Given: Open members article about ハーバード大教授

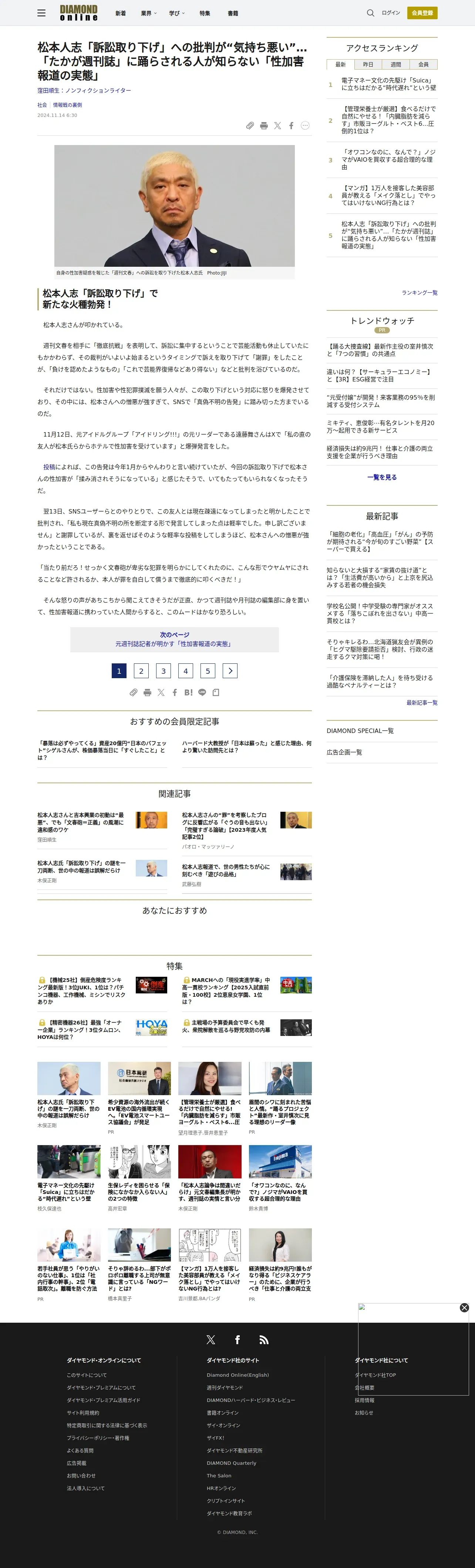Looking at the screenshot, I should [x=247, y=746].
